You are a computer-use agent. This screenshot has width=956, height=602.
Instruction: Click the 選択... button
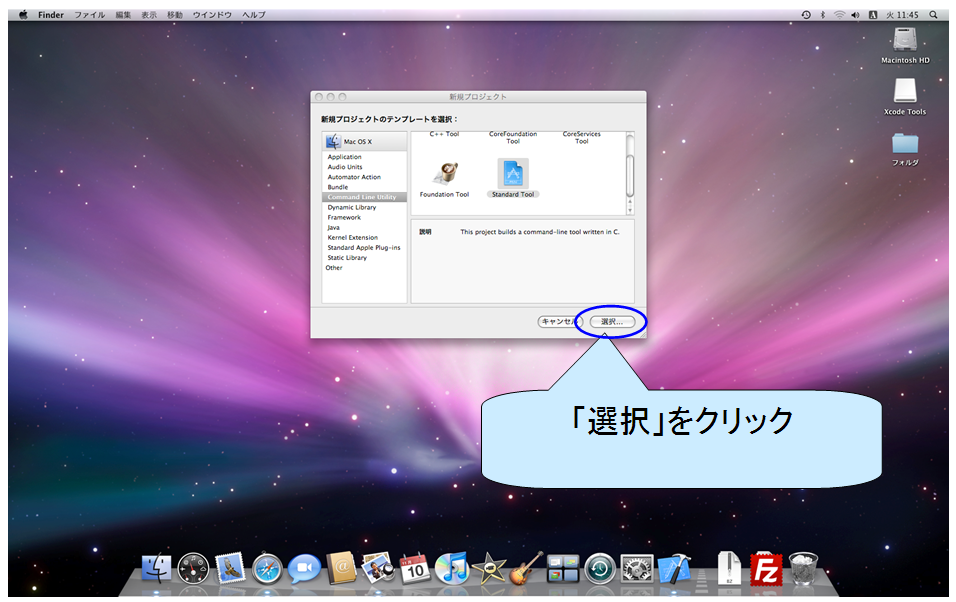612,321
